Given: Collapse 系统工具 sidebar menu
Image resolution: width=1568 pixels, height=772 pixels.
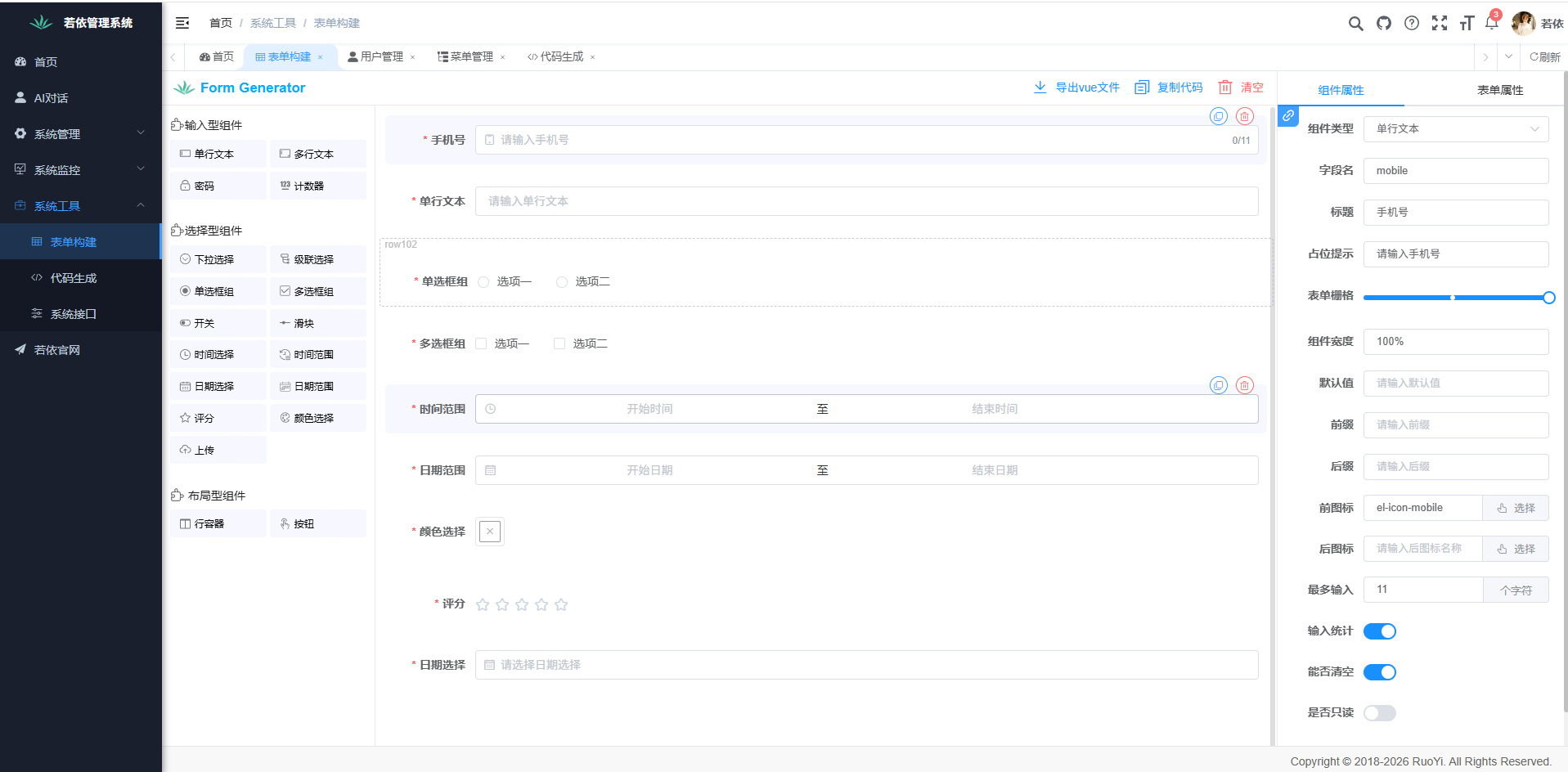Looking at the screenshot, I should click(81, 205).
